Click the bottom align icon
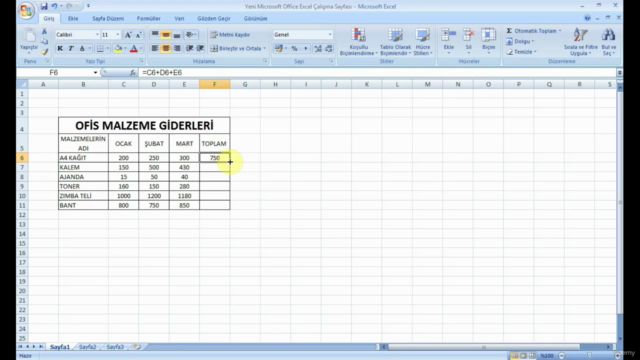 click(177, 35)
